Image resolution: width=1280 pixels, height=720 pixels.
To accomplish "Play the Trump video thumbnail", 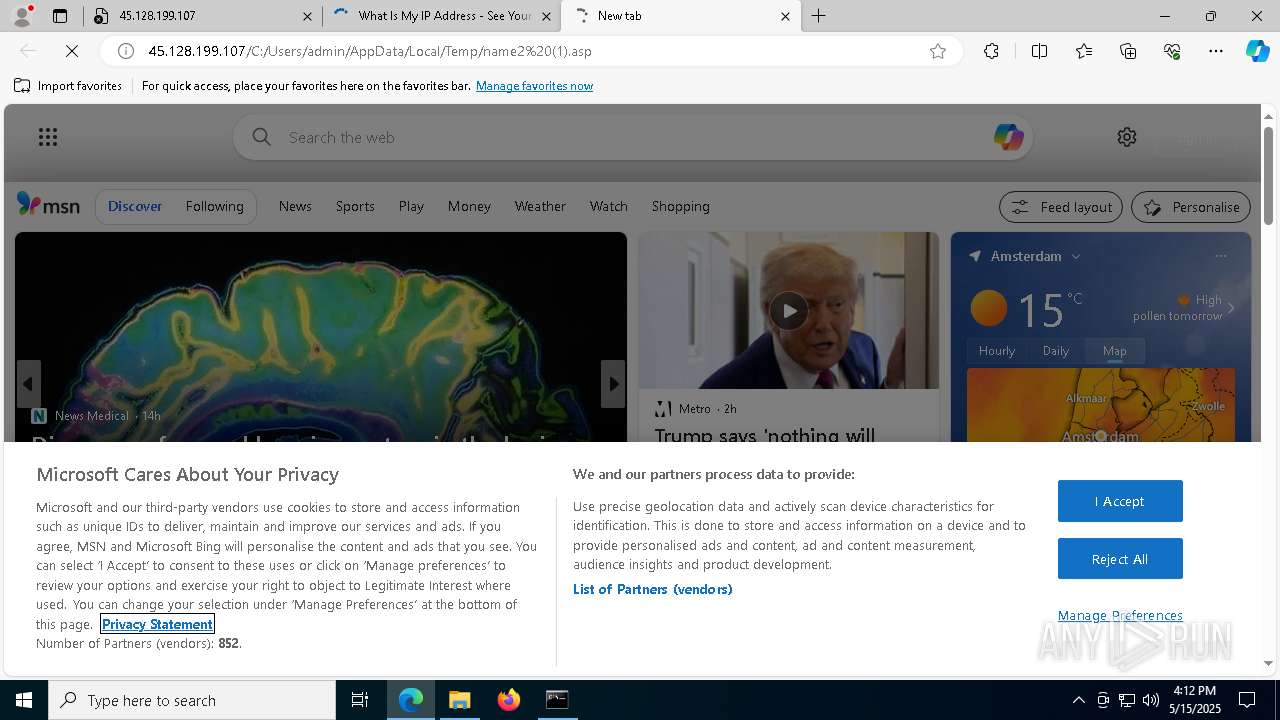I will click(x=789, y=311).
